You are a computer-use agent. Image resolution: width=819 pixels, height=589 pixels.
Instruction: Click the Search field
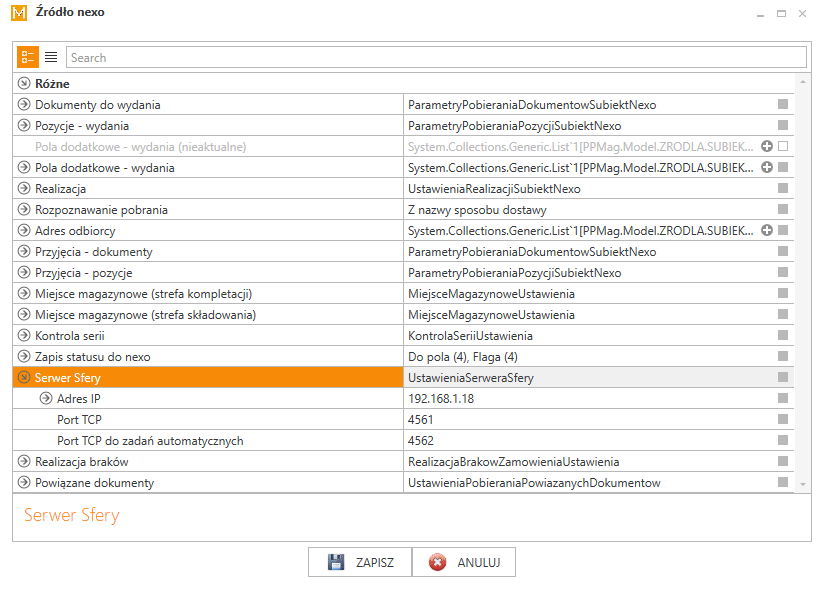click(x=436, y=57)
